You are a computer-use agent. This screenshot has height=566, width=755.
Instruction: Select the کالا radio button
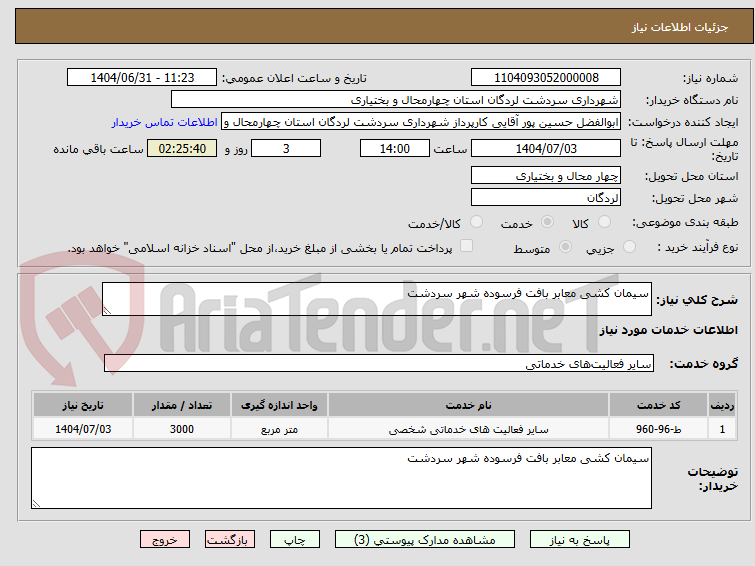tap(604, 222)
